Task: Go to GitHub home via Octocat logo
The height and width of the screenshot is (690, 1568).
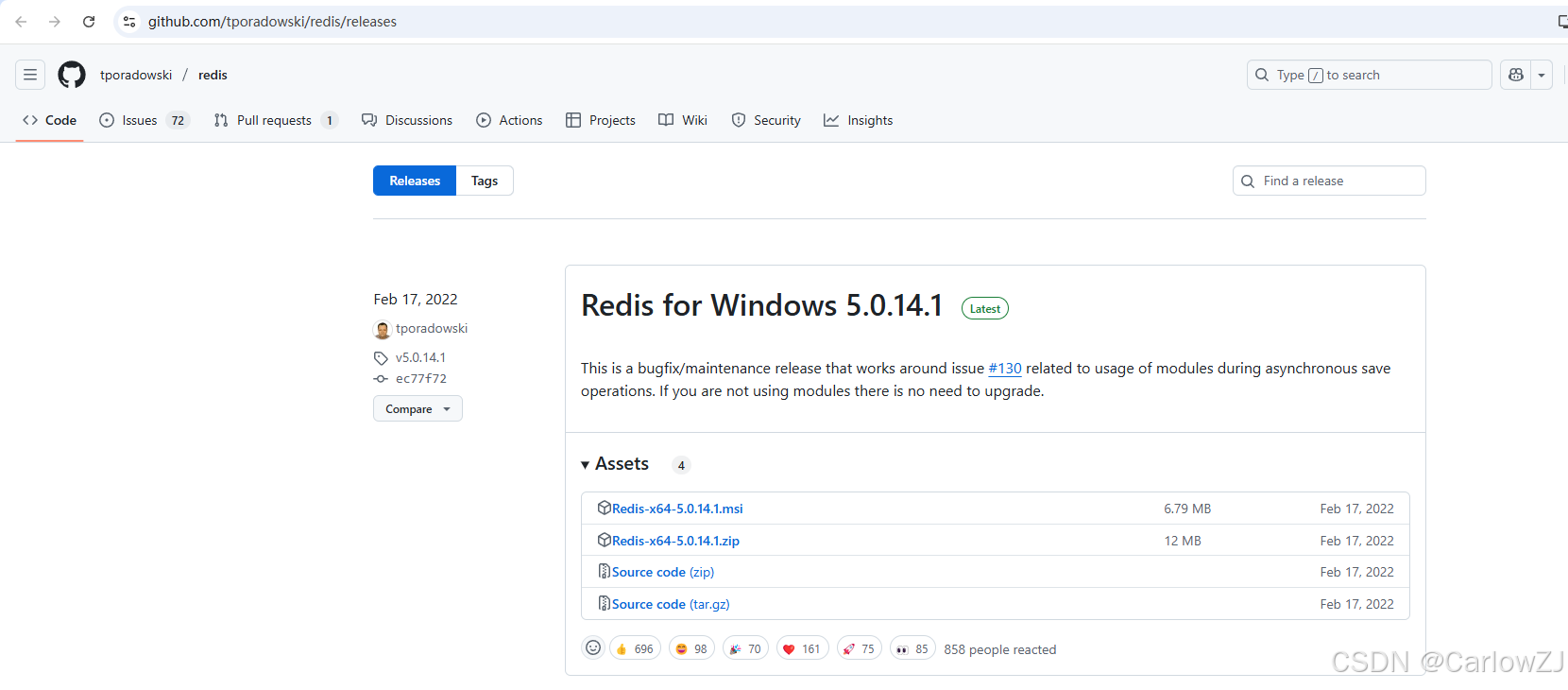Action: tap(72, 75)
